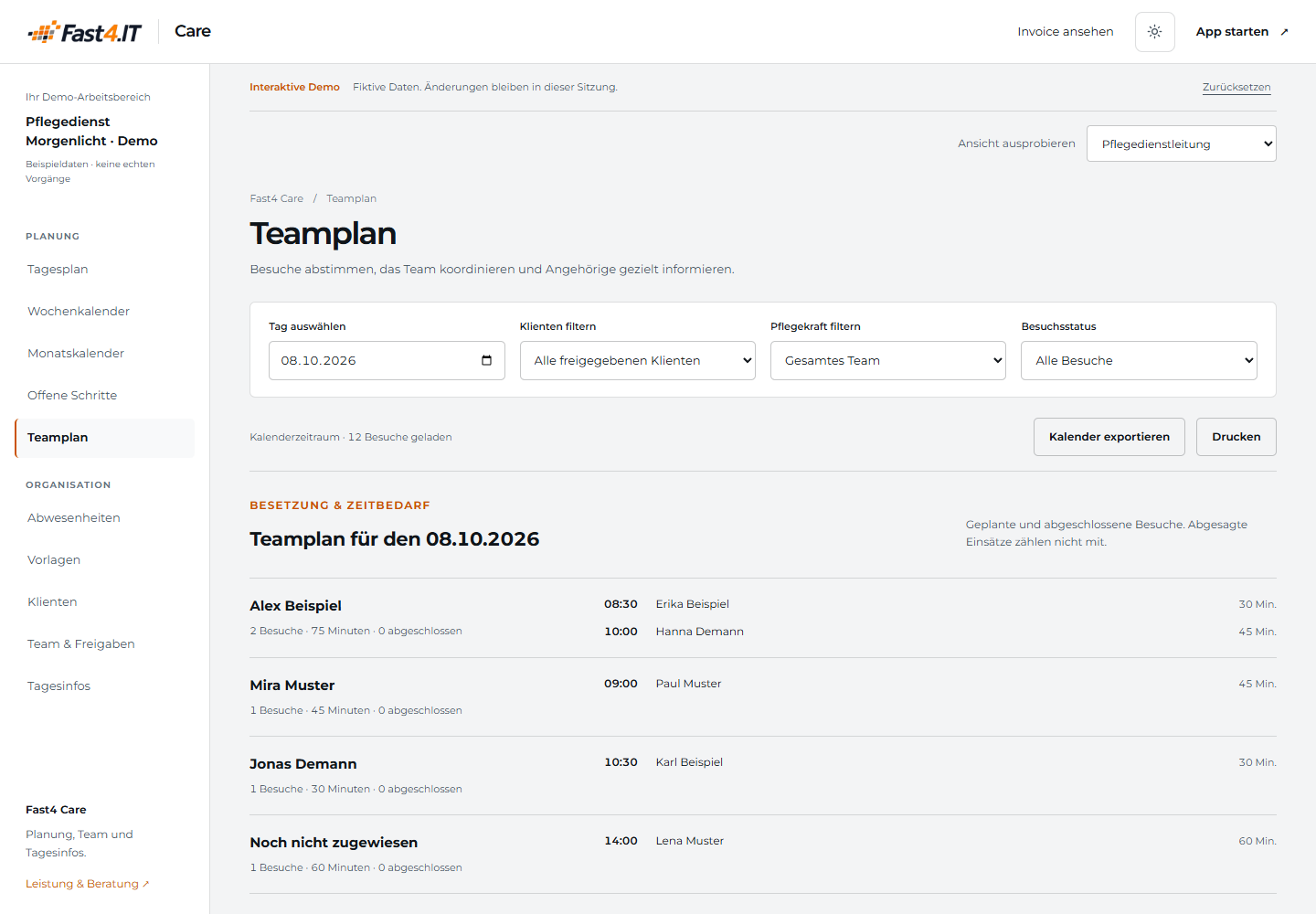Screen dimensions: 1316x914
Task: Go to Klienten in the sidebar
Action: pos(105,602)
